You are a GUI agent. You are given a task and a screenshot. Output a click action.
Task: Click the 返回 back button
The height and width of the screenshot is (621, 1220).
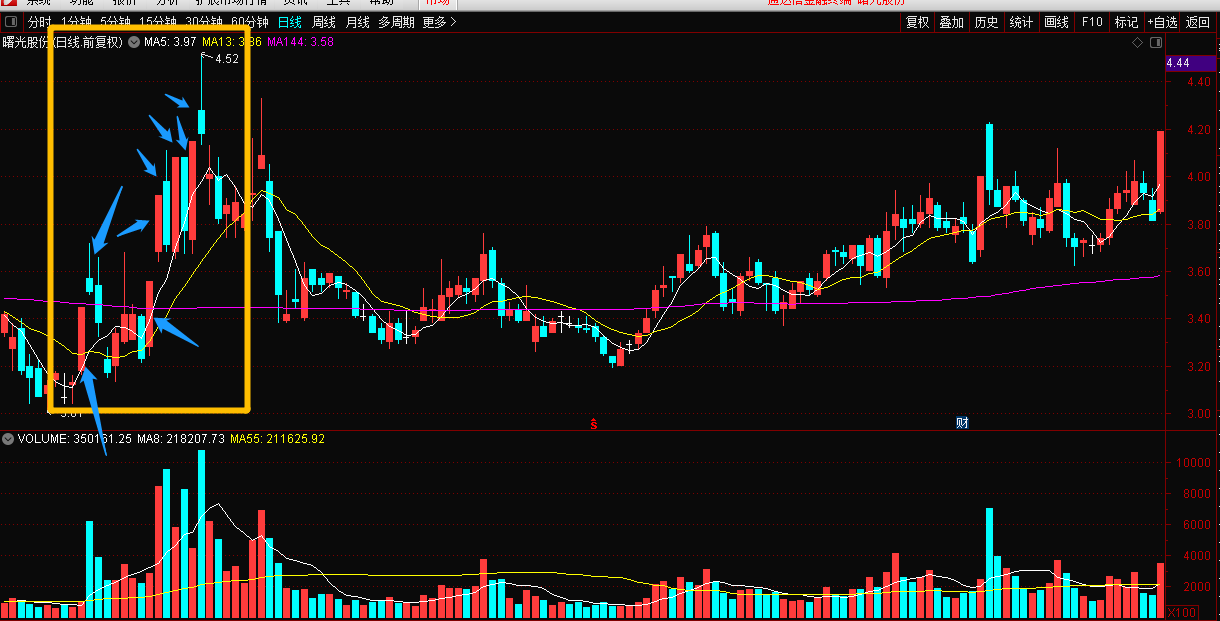[1198, 22]
